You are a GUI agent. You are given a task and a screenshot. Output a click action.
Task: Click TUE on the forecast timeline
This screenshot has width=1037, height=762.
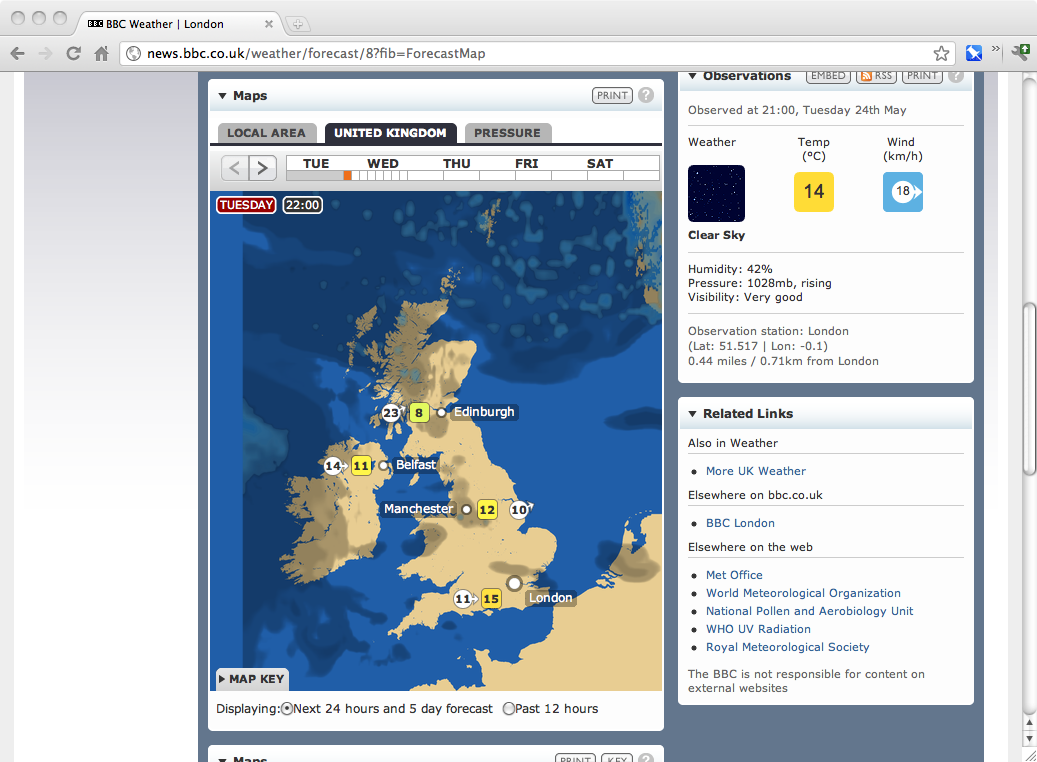pos(316,163)
